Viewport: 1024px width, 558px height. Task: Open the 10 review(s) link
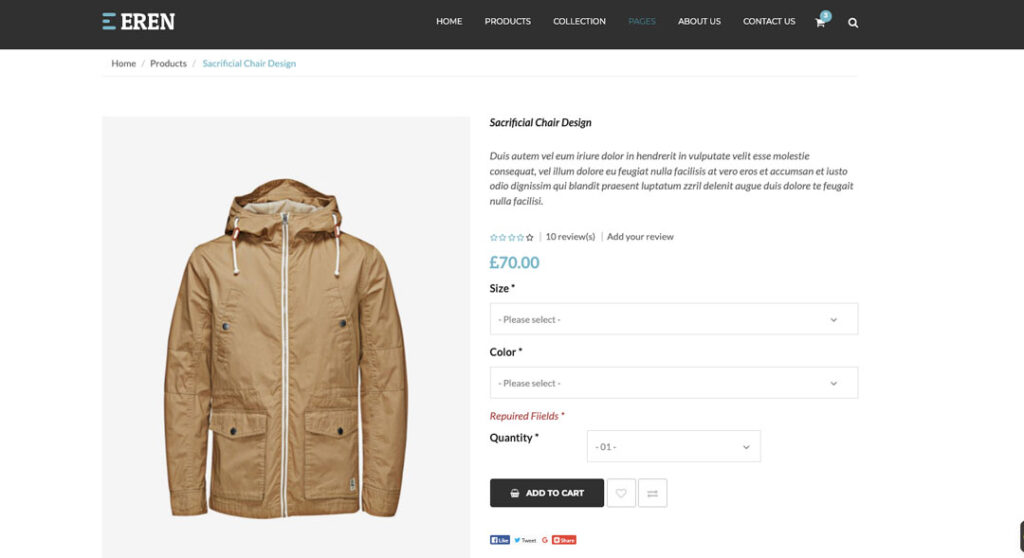pyautogui.click(x=570, y=237)
